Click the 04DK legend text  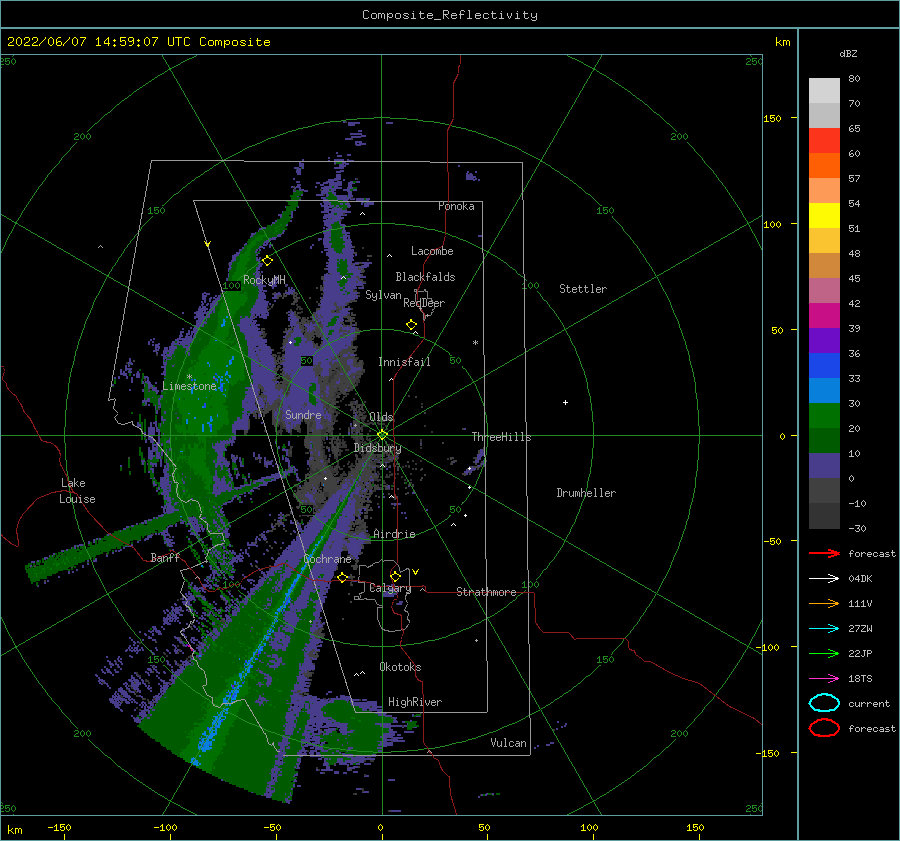click(x=860, y=579)
